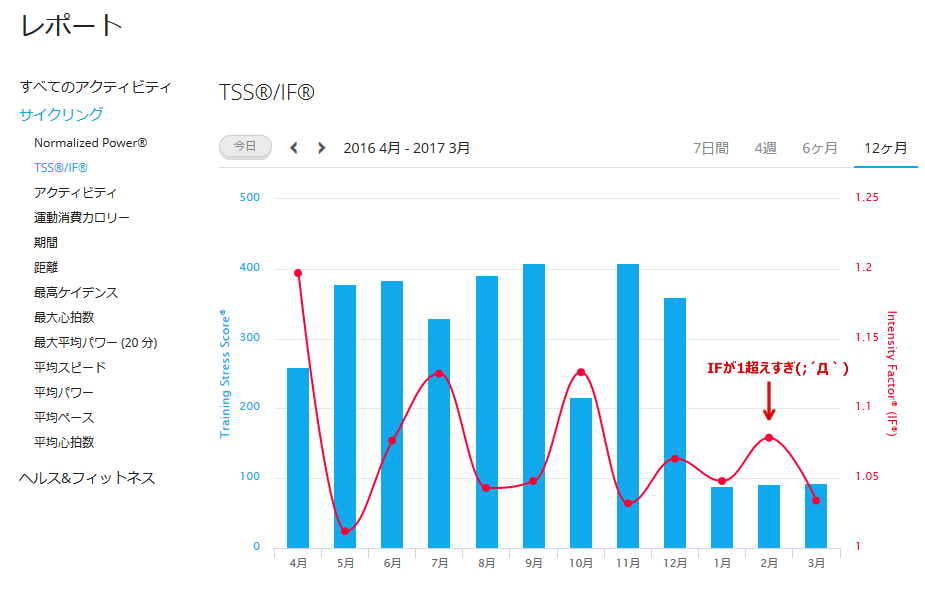This screenshot has width=925, height=595.
Task: Open the 平均心拍数 report
Action: click(64, 442)
